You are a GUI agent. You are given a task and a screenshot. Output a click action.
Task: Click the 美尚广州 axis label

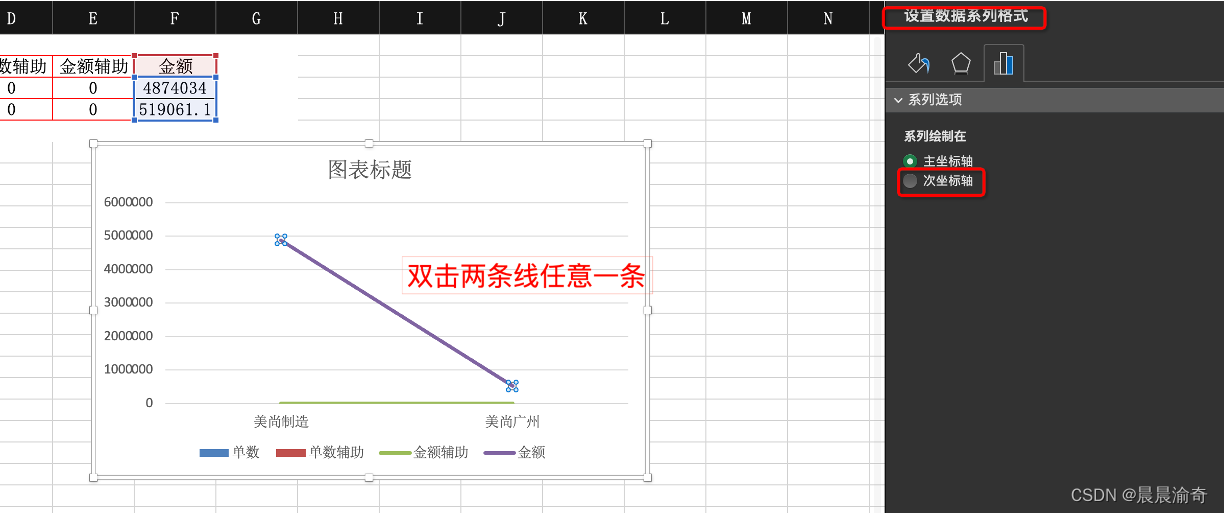point(513,422)
